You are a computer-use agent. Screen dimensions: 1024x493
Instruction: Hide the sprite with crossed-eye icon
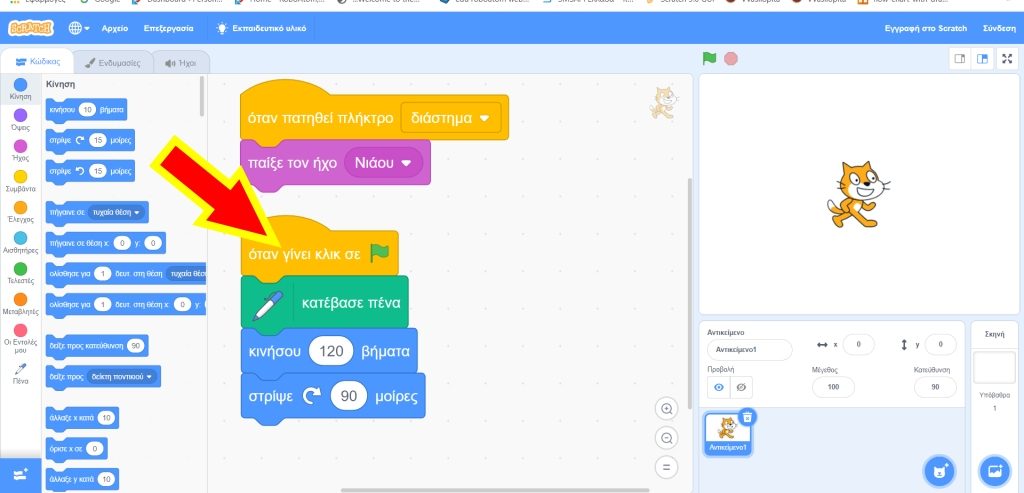click(741, 387)
